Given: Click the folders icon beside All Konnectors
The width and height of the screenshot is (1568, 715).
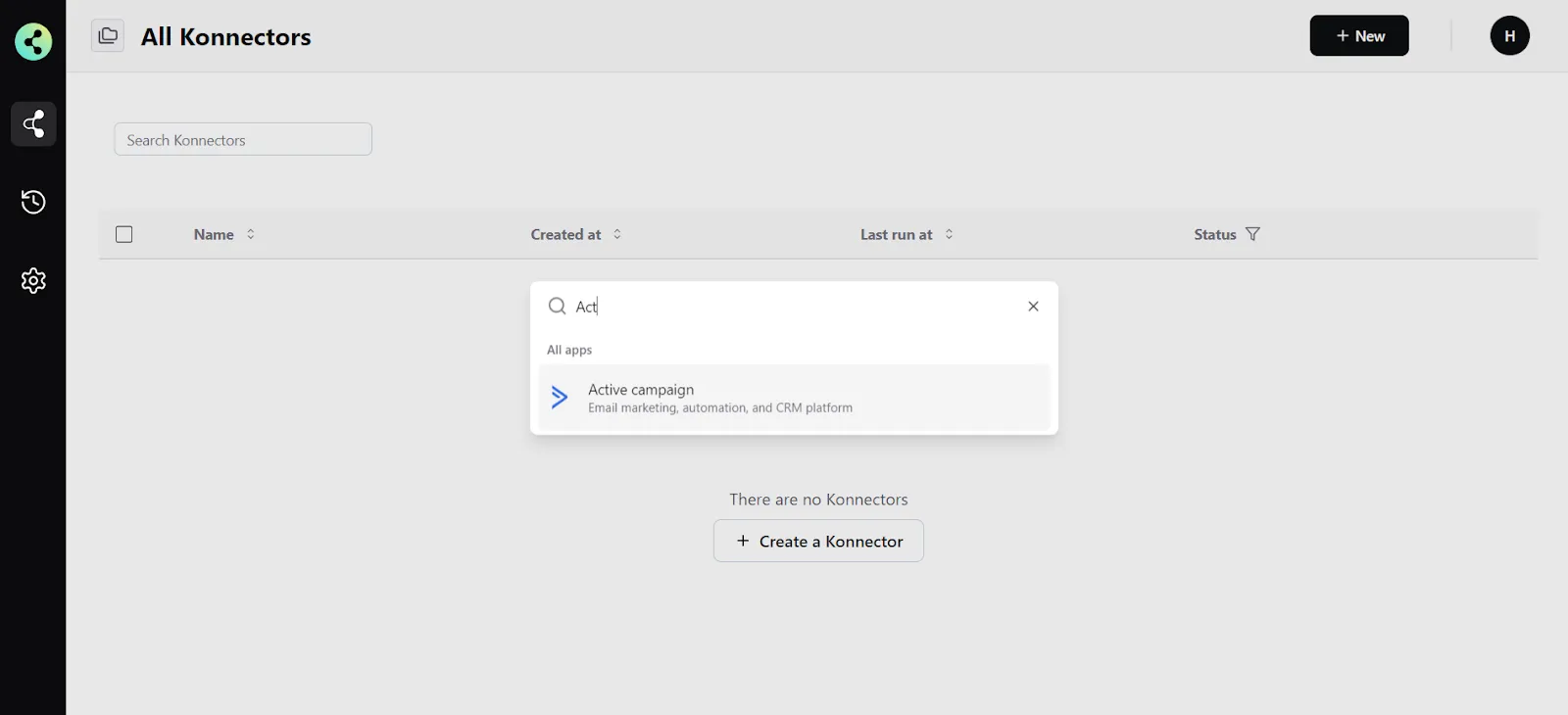Looking at the screenshot, I should click(108, 35).
